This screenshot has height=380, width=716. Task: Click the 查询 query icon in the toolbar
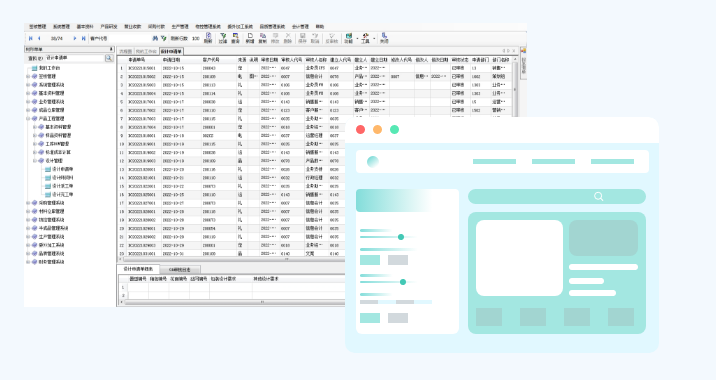tap(236, 38)
